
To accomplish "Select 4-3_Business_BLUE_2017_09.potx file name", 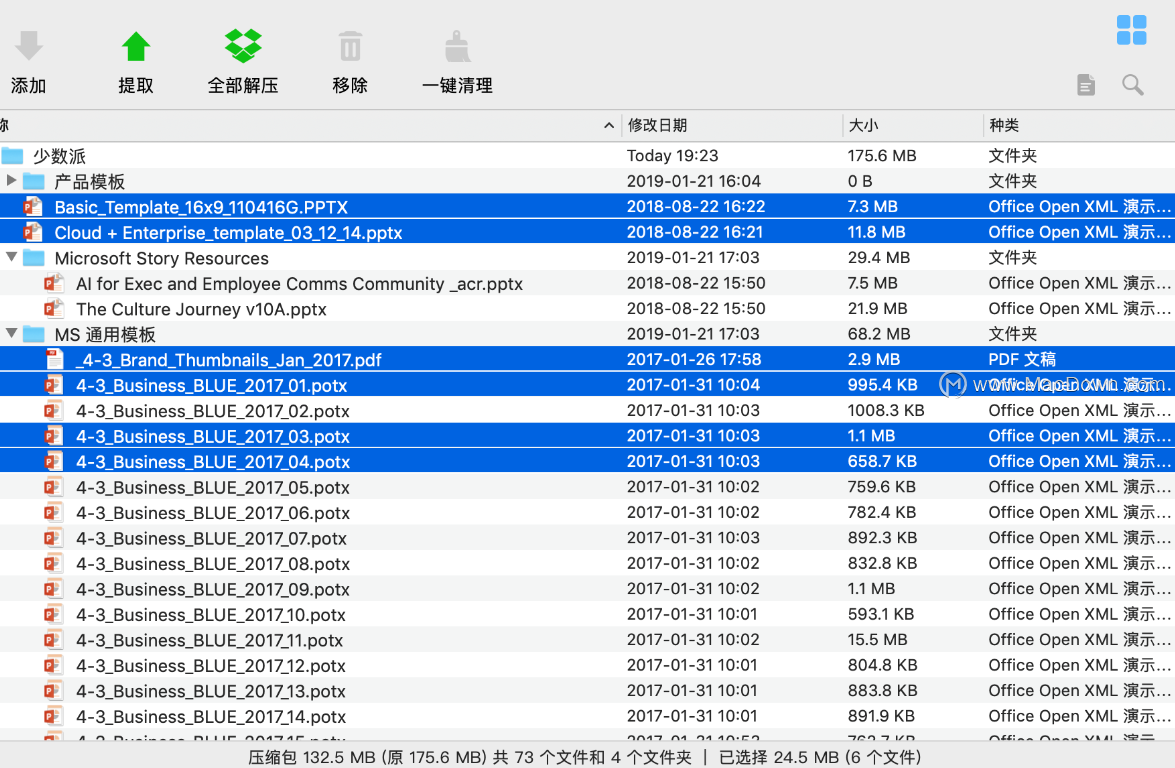I will point(213,590).
